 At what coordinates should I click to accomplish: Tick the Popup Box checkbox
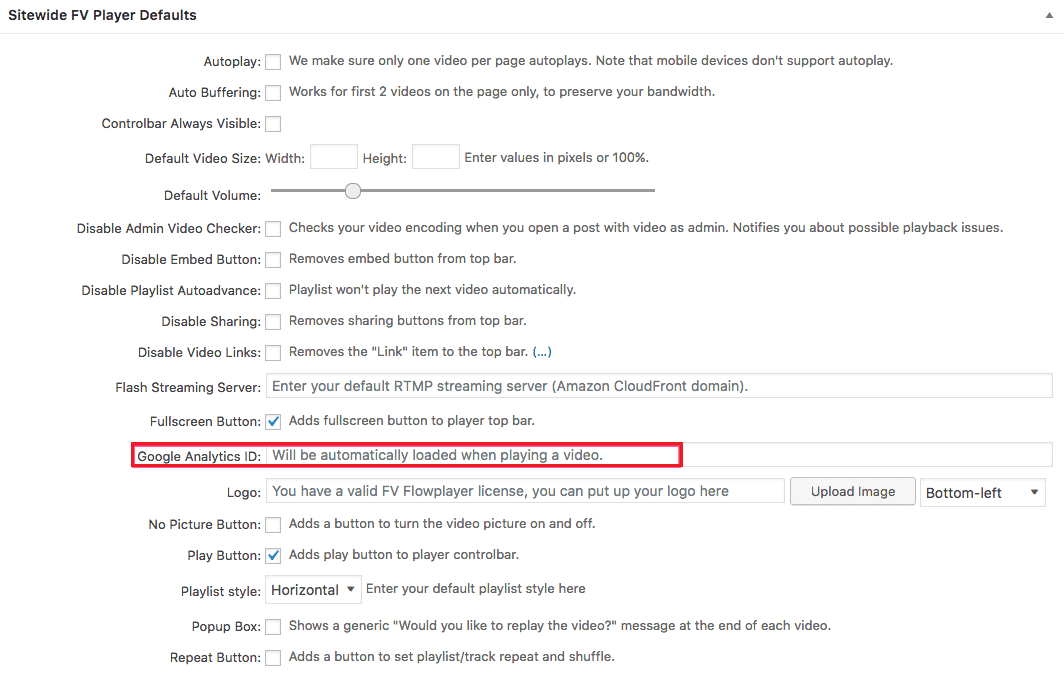273,626
